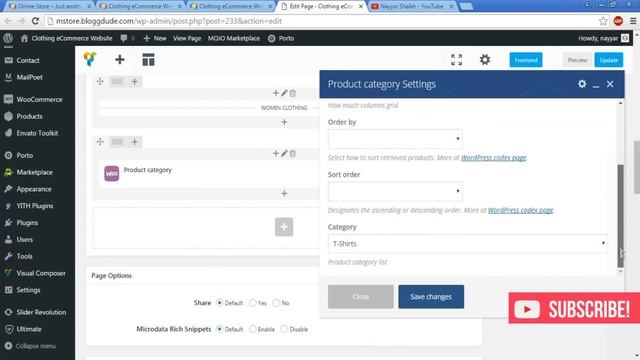This screenshot has height=360, width=640.
Task: Select Share Default radio button
Action: [220, 303]
